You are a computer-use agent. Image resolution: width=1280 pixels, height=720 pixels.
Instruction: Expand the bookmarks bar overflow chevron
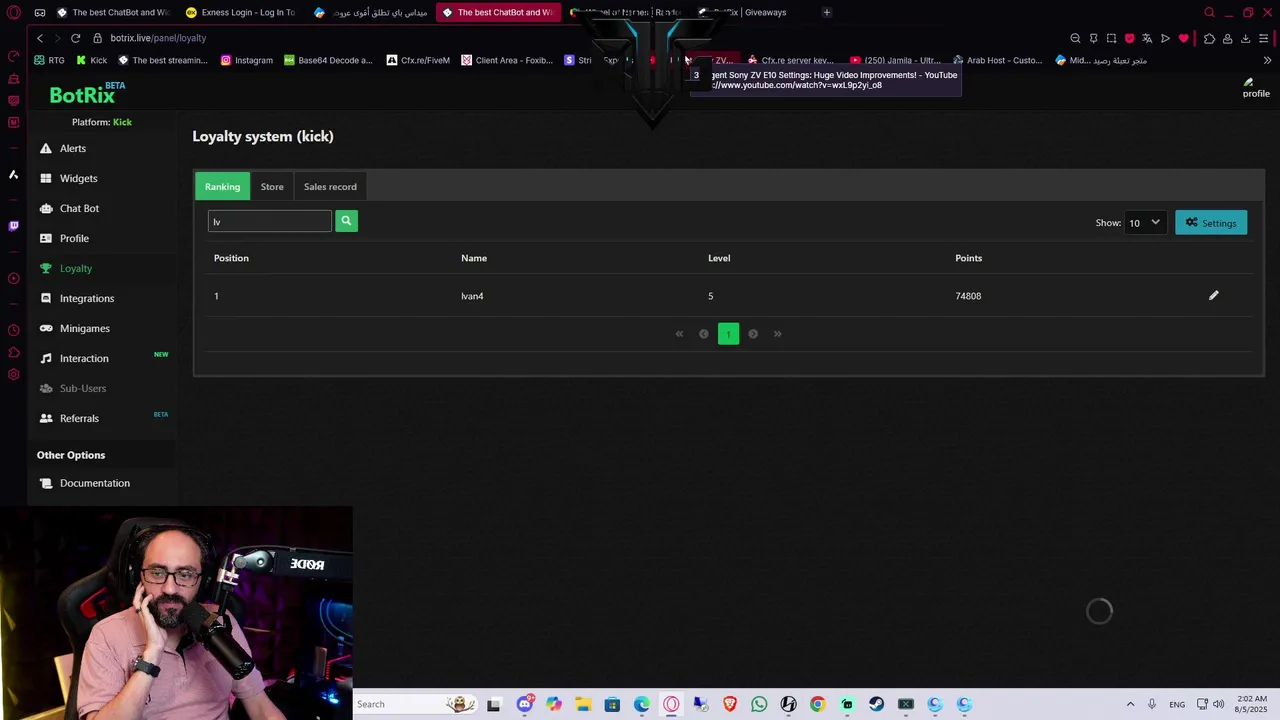tap(1267, 60)
